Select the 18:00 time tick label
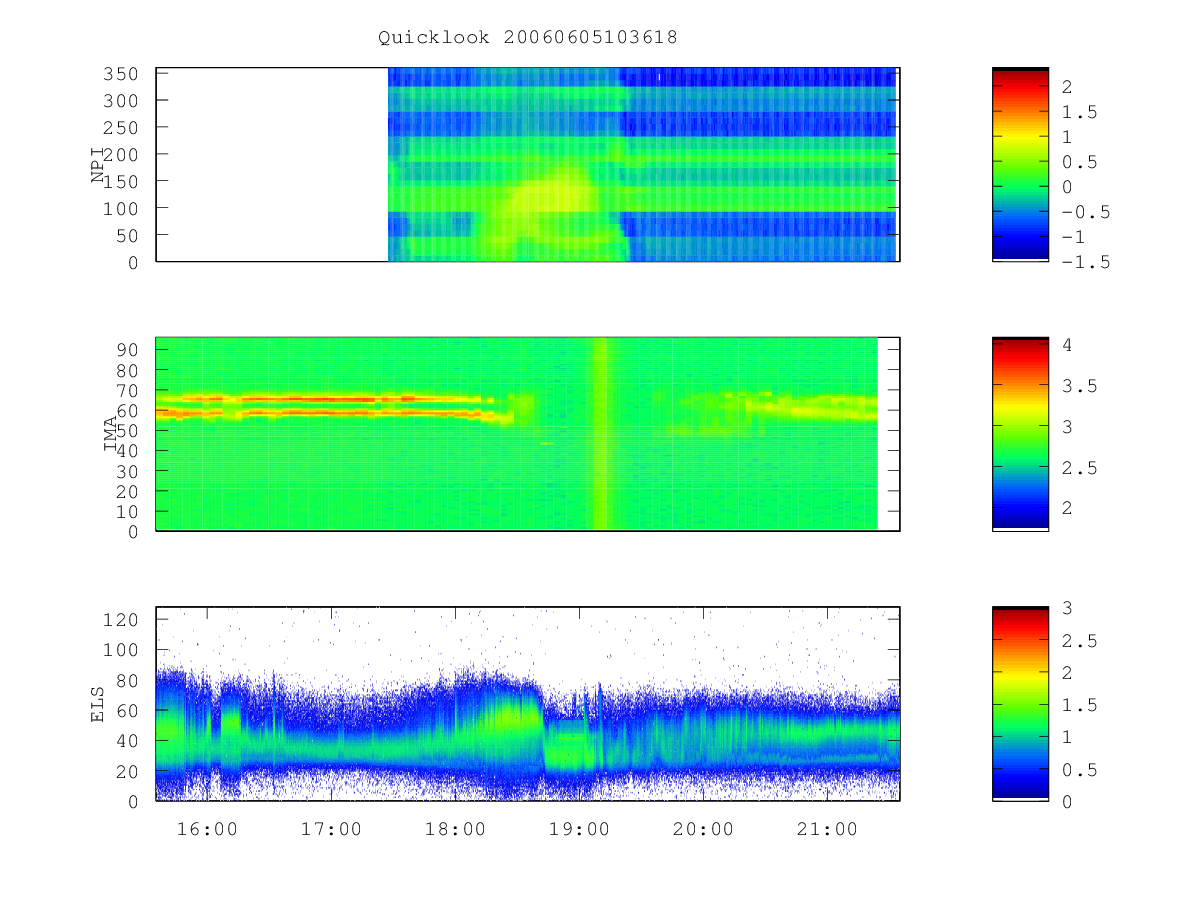The image size is (1200, 900). 455,830
